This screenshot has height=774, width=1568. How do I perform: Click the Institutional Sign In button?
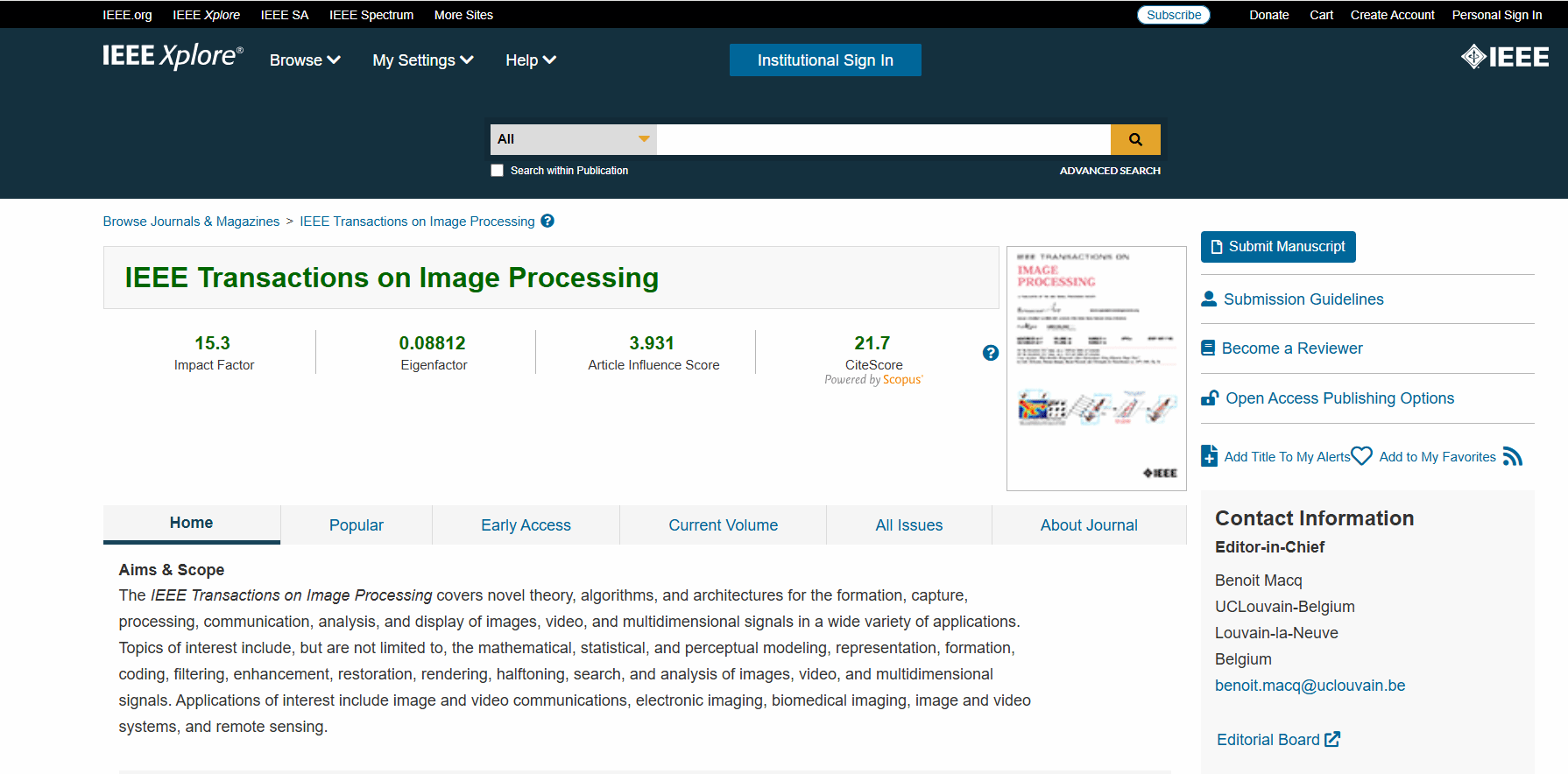tap(825, 60)
